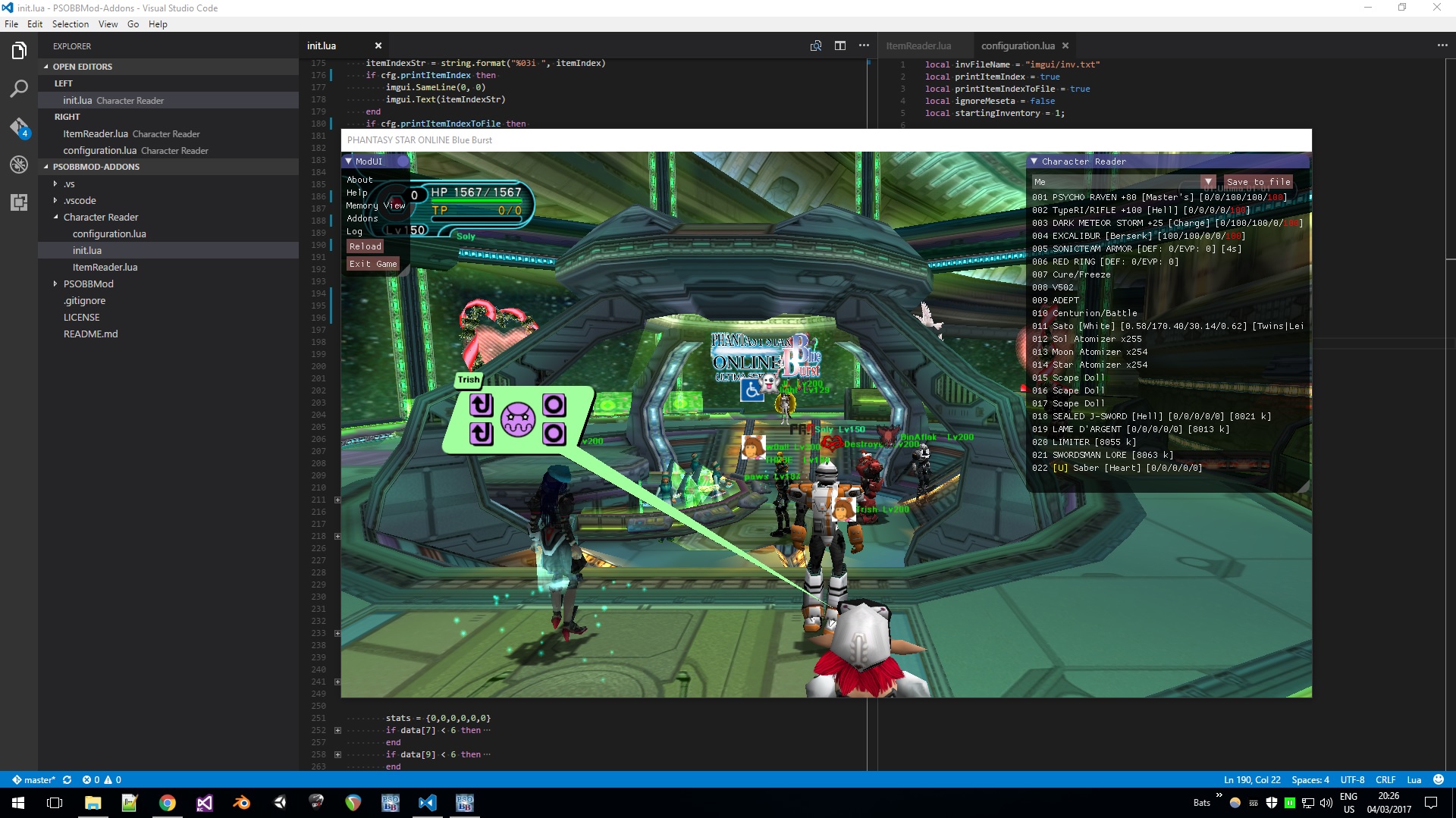Switch to the ItemReader.lua tab

[x=918, y=45]
